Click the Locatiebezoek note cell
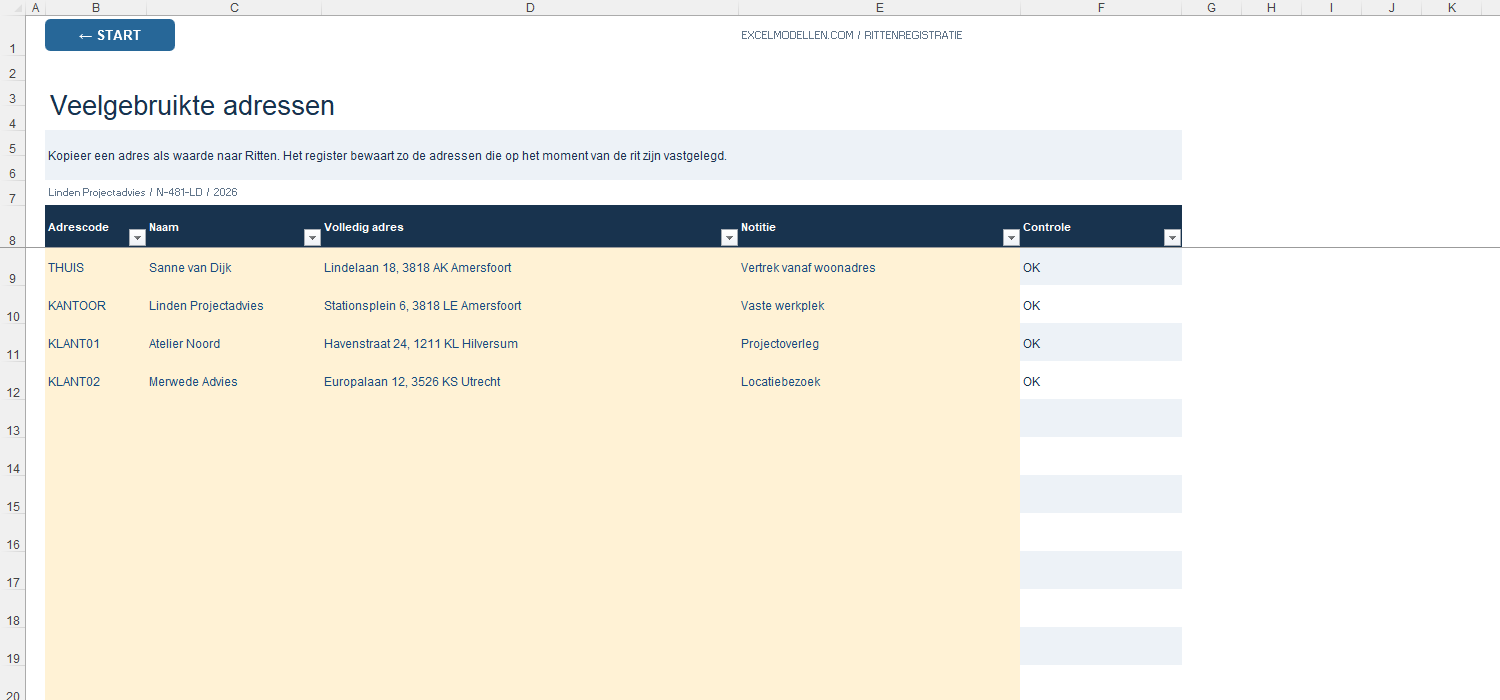 point(879,381)
